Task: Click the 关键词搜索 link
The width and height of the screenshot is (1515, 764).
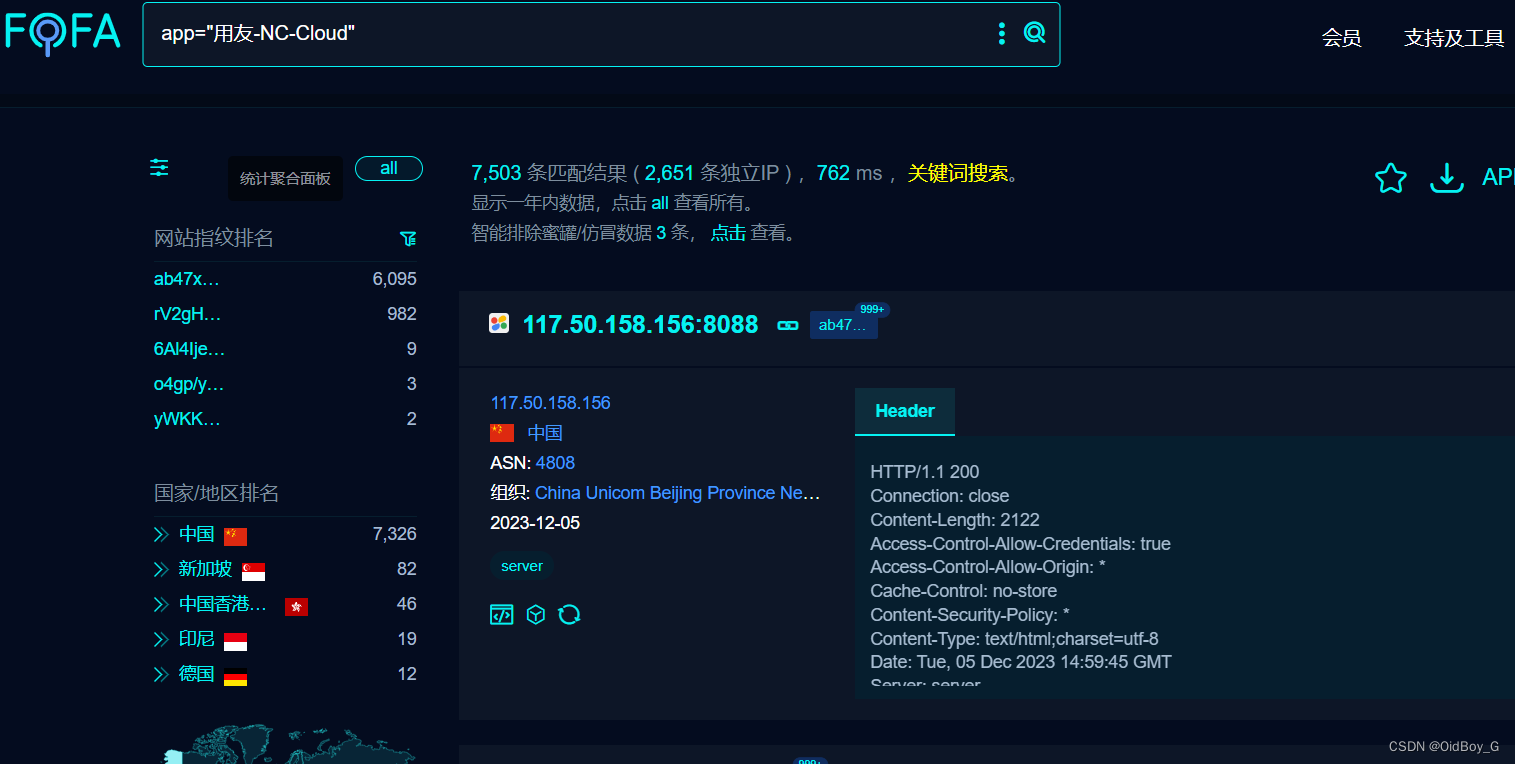Action: pos(958,173)
